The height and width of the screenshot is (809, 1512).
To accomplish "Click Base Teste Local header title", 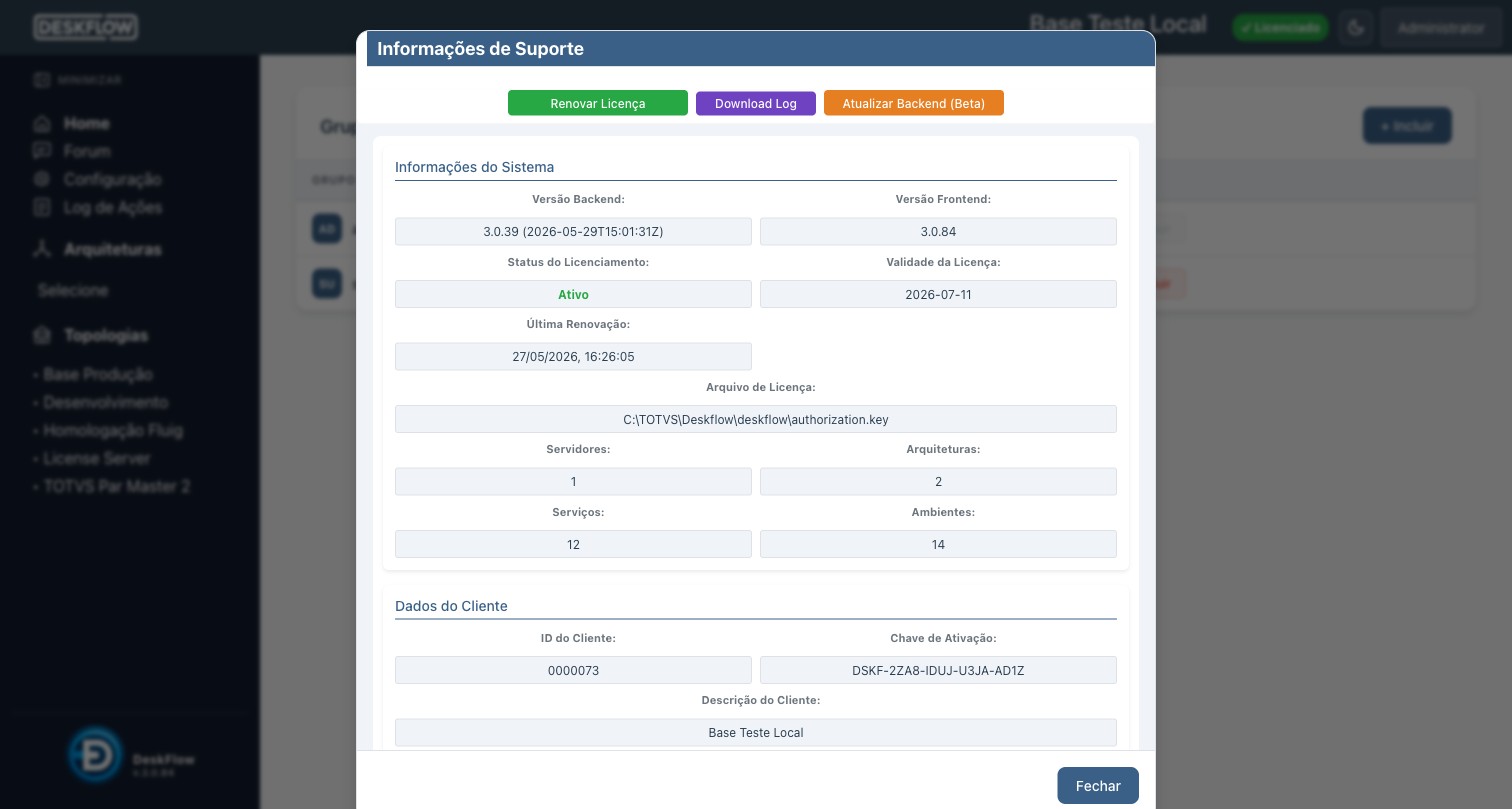I will point(1118,24).
